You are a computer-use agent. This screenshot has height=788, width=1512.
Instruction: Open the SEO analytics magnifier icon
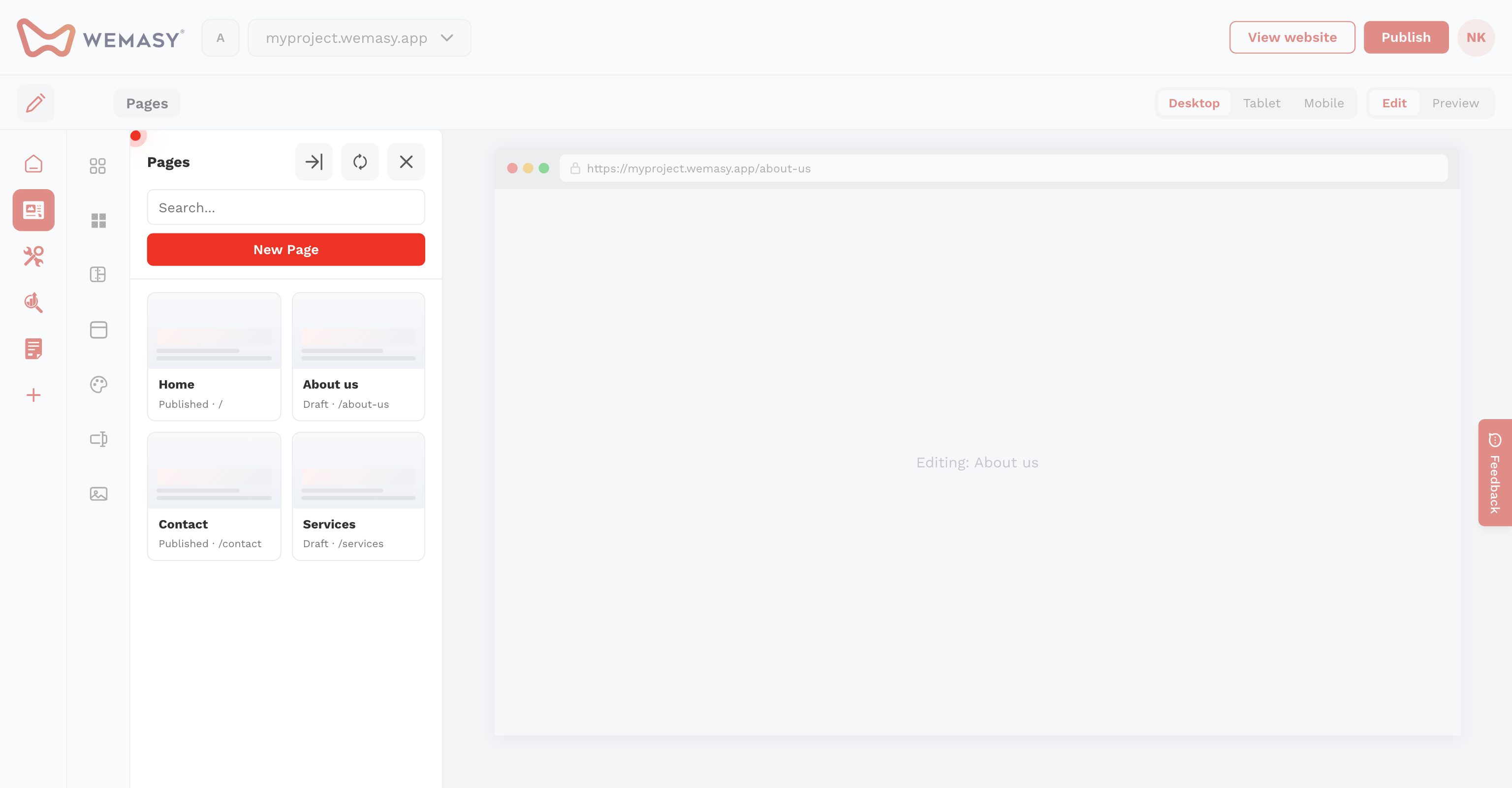click(33, 302)
